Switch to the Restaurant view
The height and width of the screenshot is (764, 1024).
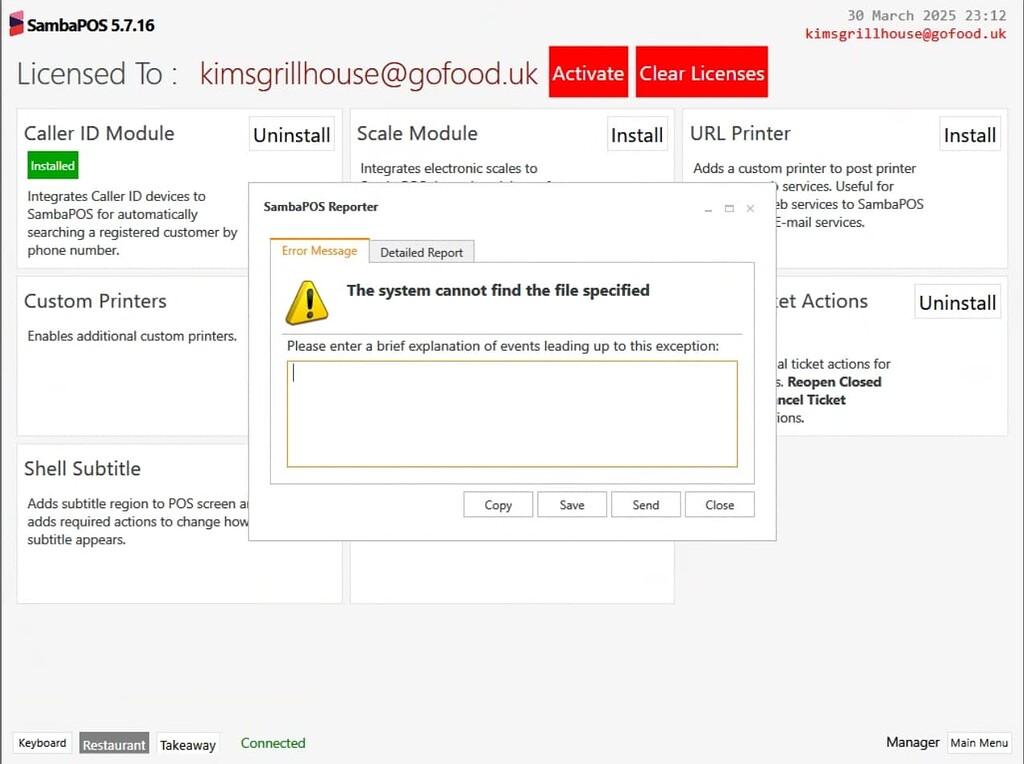tap(113, 743)
